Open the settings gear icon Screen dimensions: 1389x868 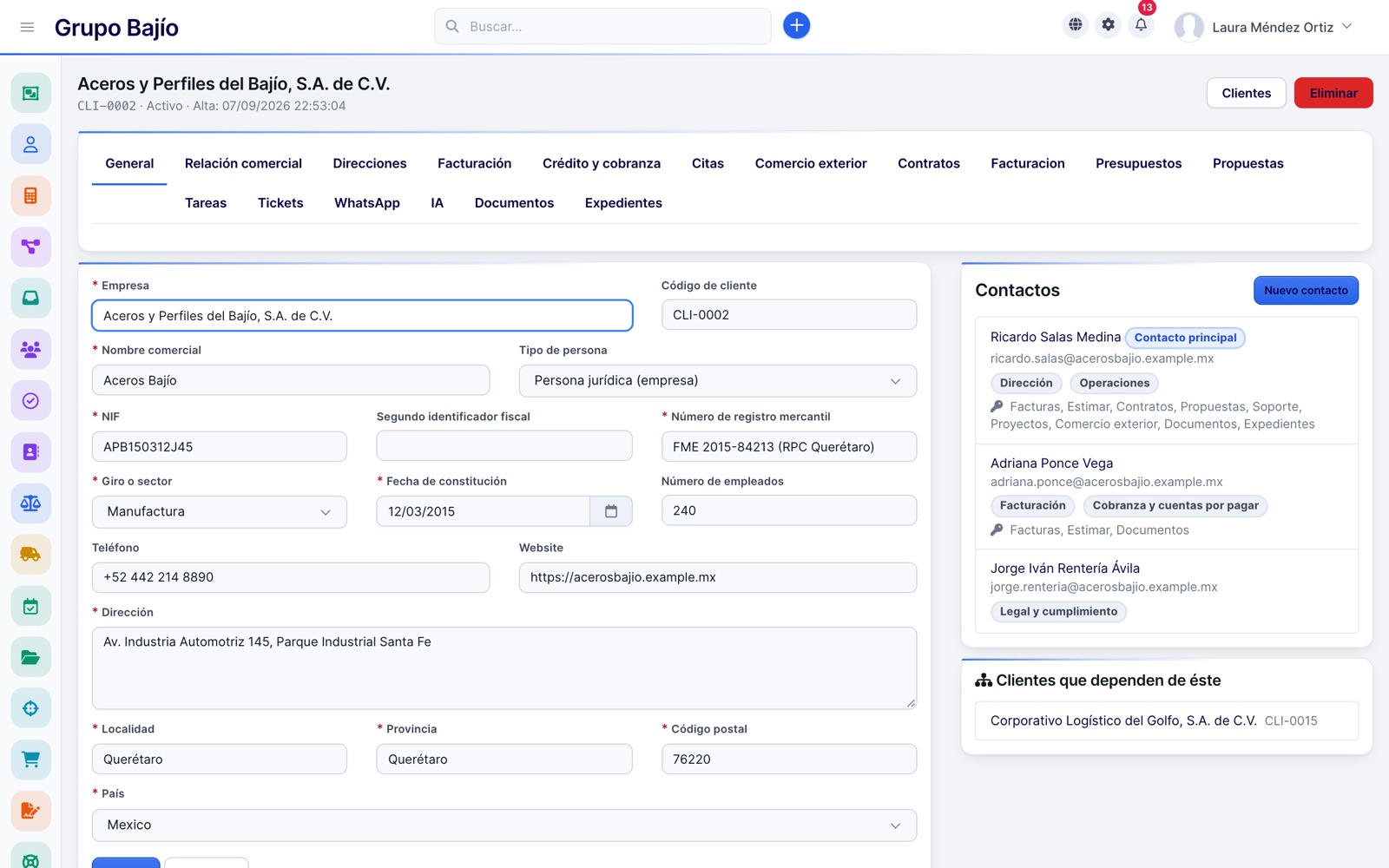[x=1108, y=25]
